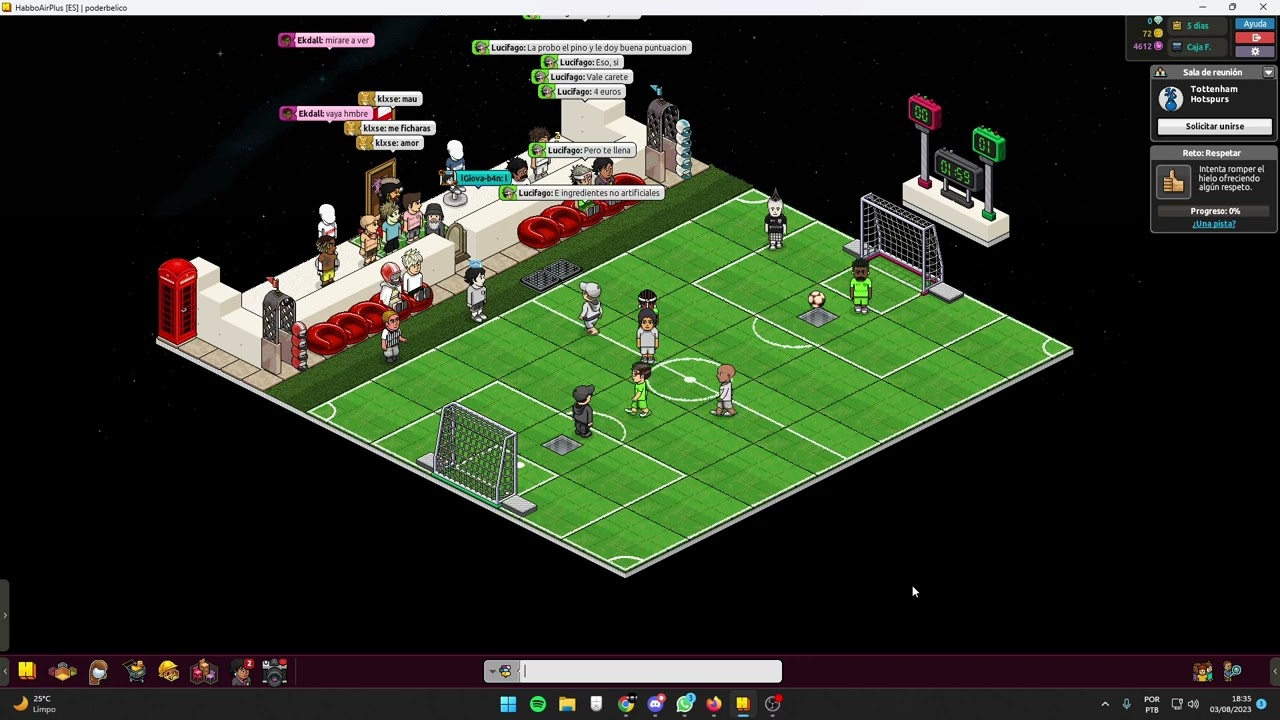This screenshot has height=720, width=1280.
Task: Click chat message 'Lucifago: Eso, si'
Action: (581, 62)
